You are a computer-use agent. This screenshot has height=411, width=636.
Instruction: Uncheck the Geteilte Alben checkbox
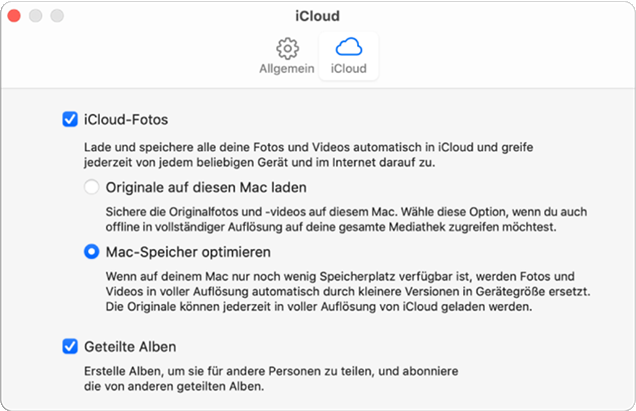[70, 347]
